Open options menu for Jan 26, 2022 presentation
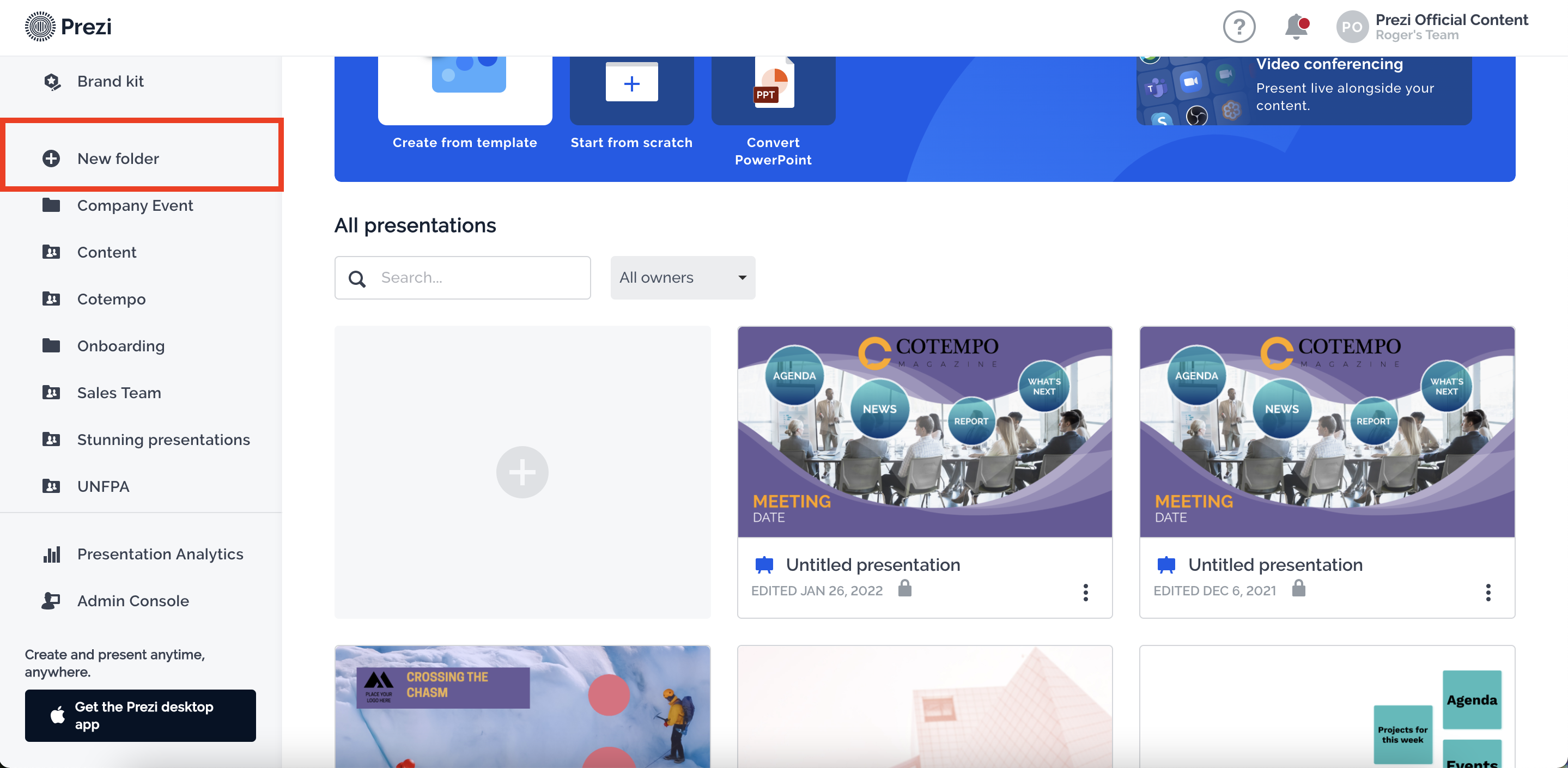 point(1085,592)
